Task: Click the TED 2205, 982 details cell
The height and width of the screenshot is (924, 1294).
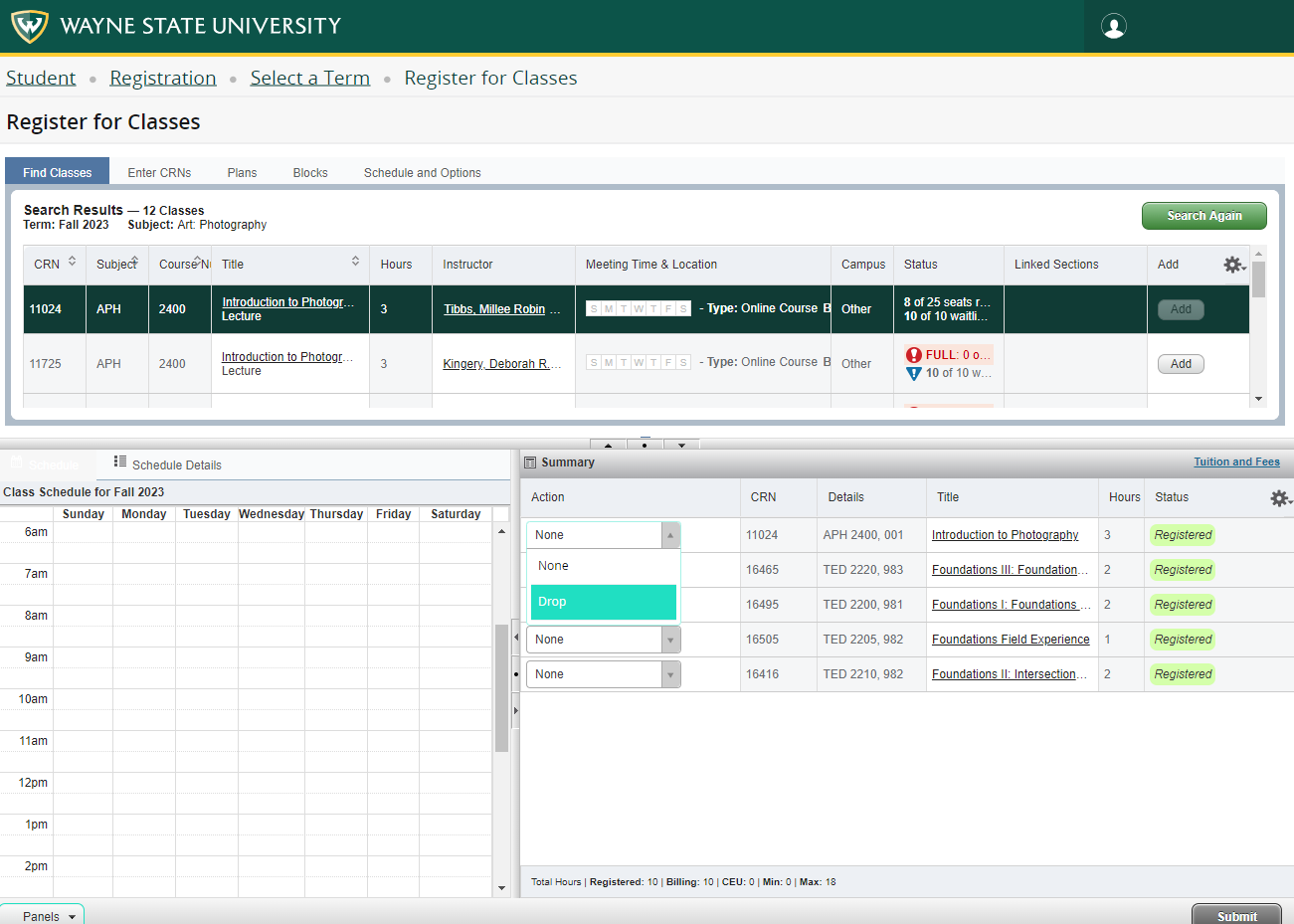Action: point(871,640)
